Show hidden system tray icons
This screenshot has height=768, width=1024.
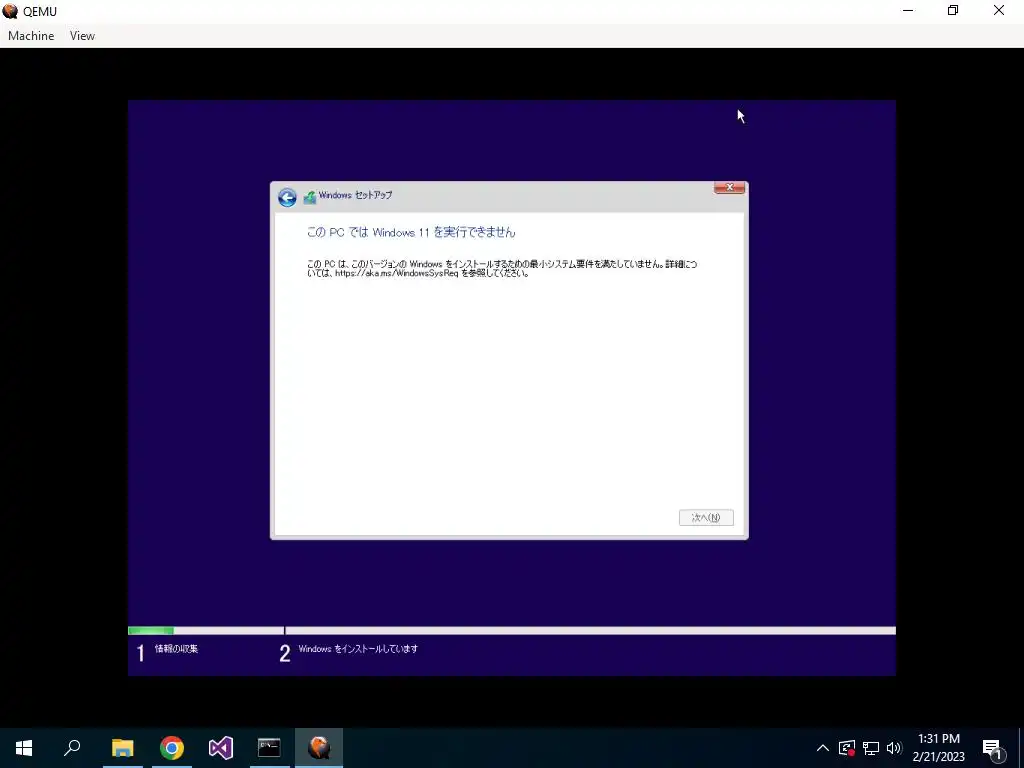(x=823, y=748)
